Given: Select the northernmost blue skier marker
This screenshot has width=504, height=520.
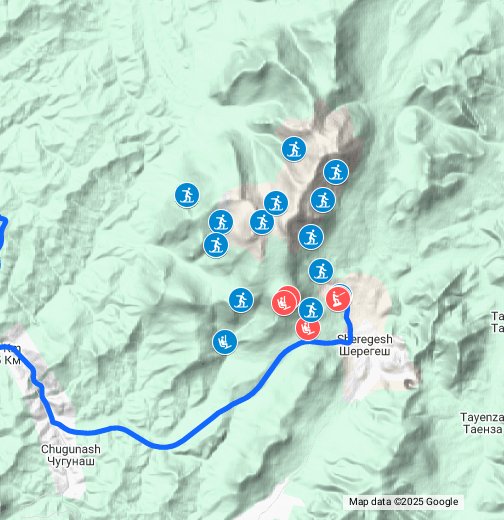Looking at the screenshot, I should [x=294, y=149].
